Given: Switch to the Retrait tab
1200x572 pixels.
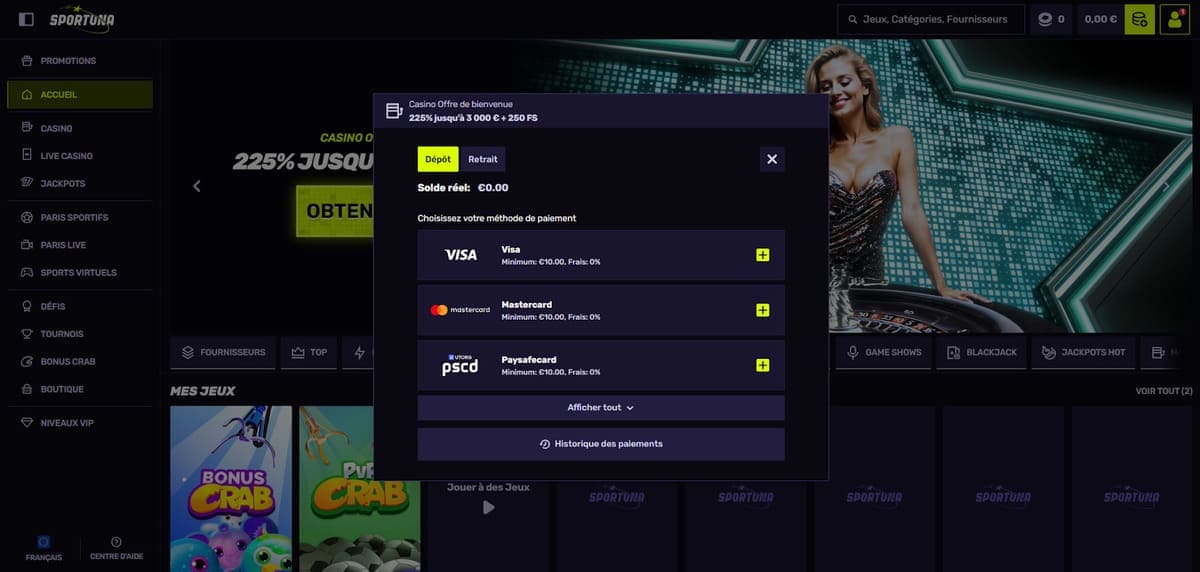Looking at the screenshot, I should [483, 159].
